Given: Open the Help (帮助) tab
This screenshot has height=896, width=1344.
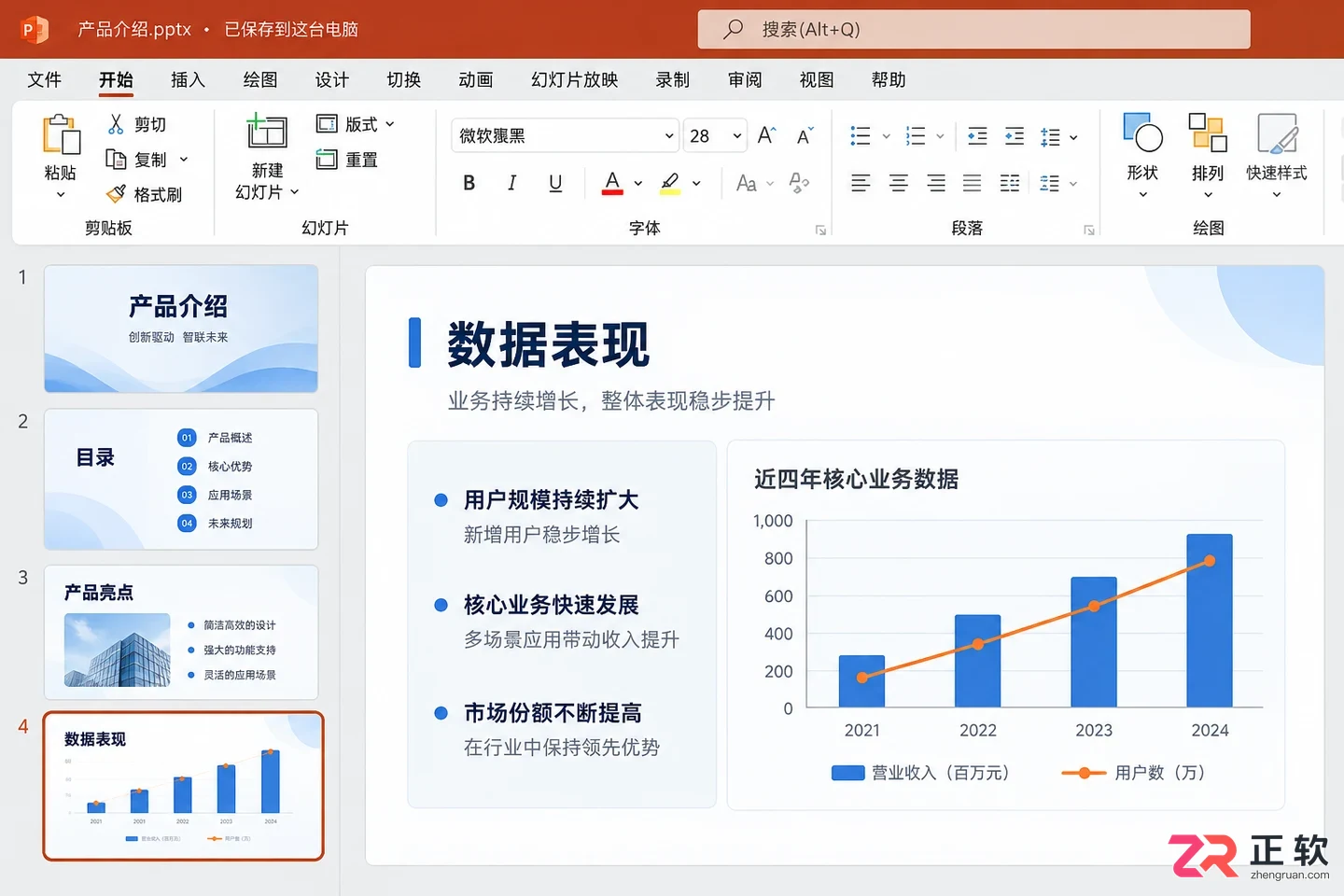Looking at the screenshot, I should (888, 80).
